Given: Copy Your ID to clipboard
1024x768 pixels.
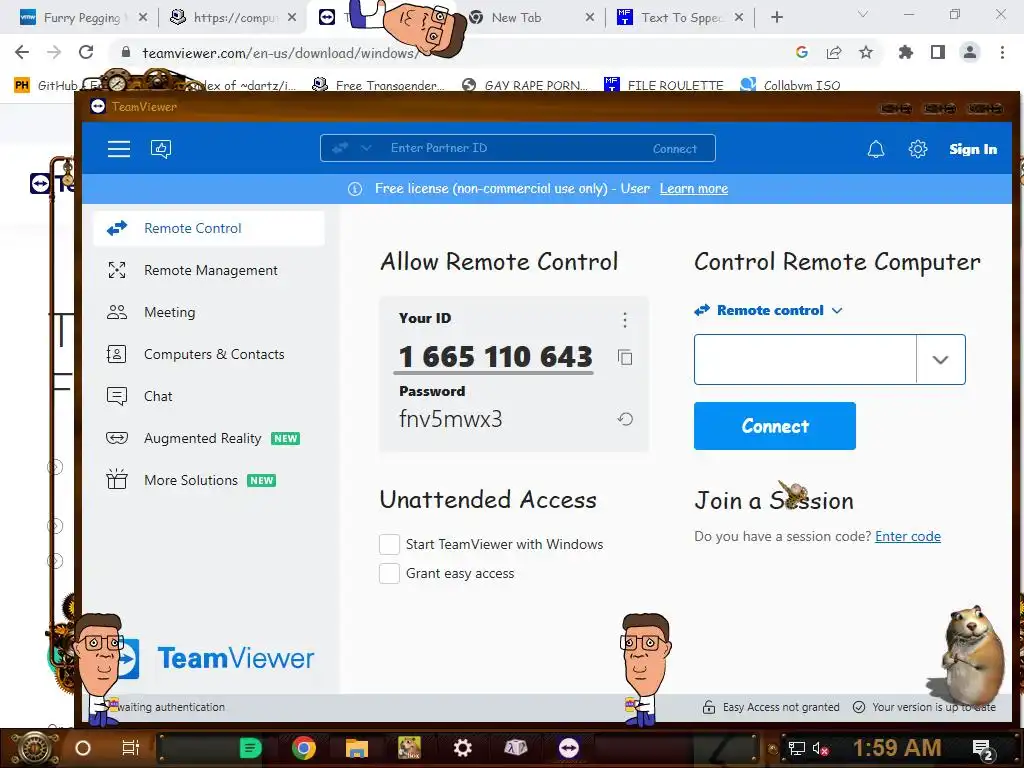Looking at the screenshot, I should coord(625,357).
